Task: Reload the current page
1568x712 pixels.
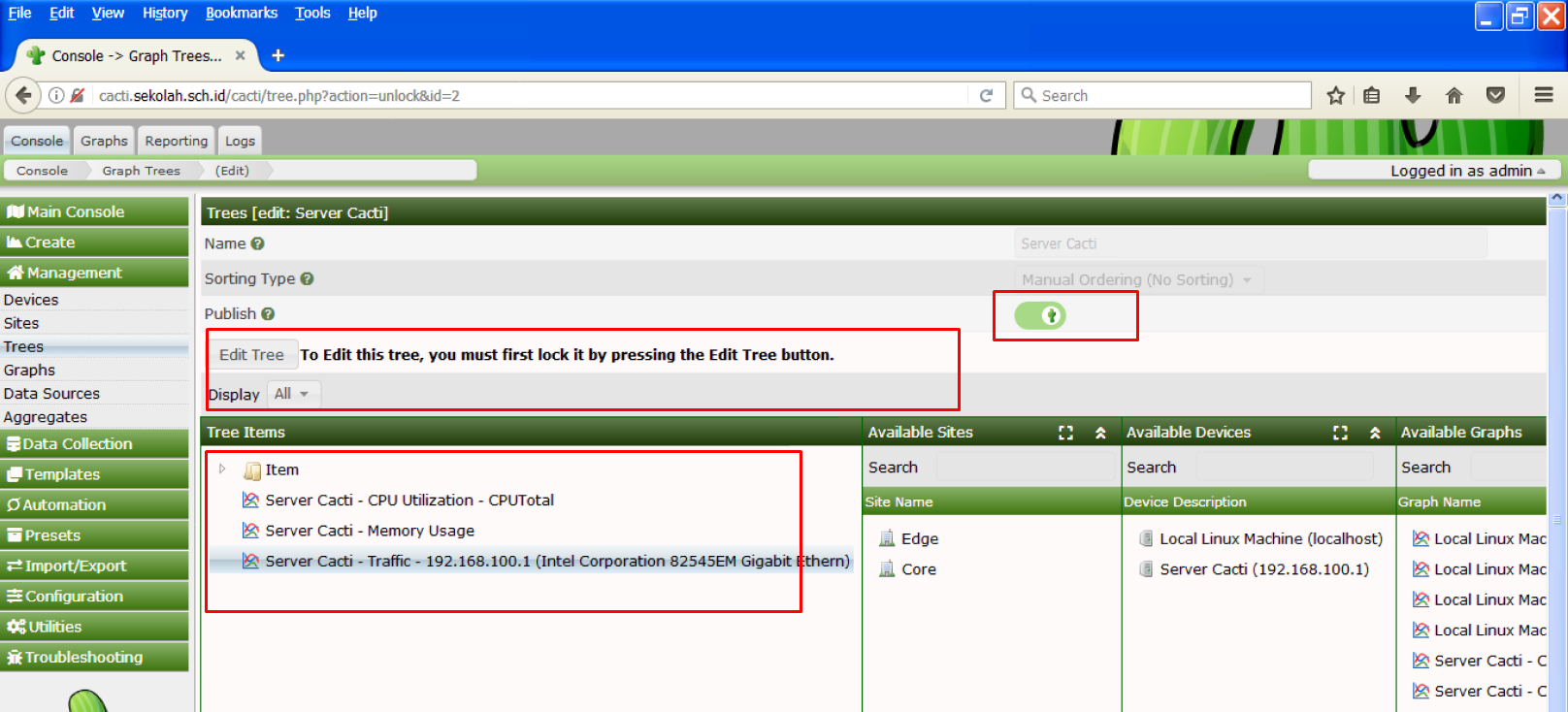Action: (986, 95)
